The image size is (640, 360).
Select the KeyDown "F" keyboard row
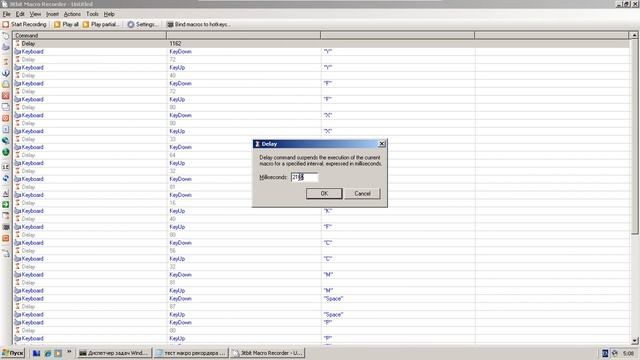(321, 83)
